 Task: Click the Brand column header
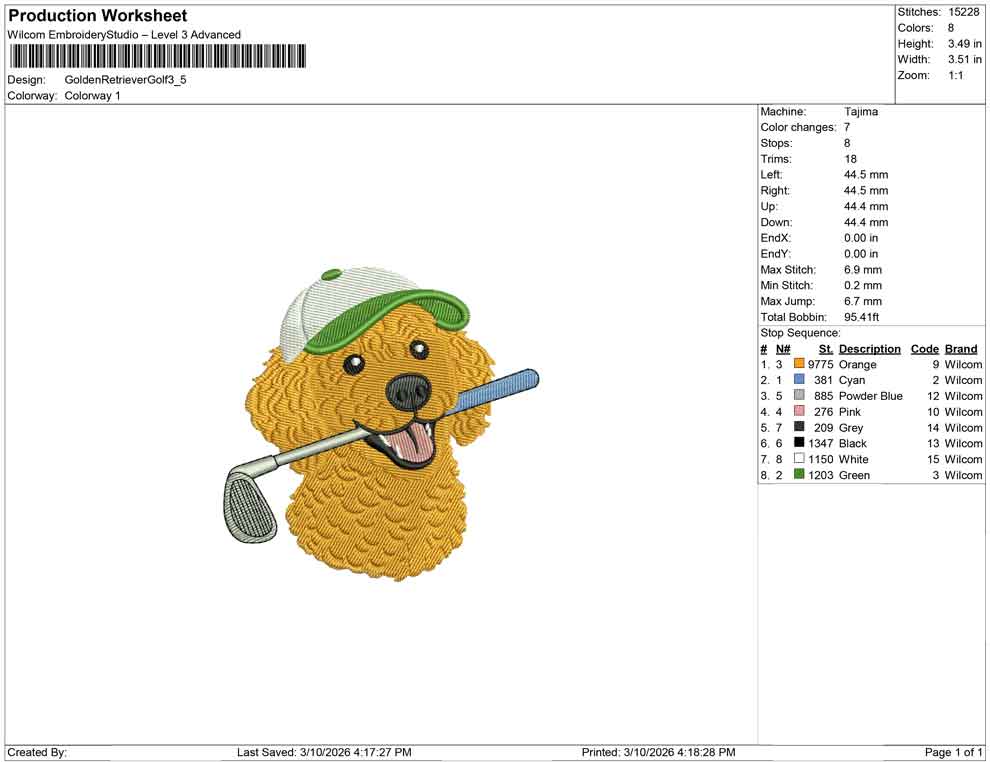[x=961, y=348]
